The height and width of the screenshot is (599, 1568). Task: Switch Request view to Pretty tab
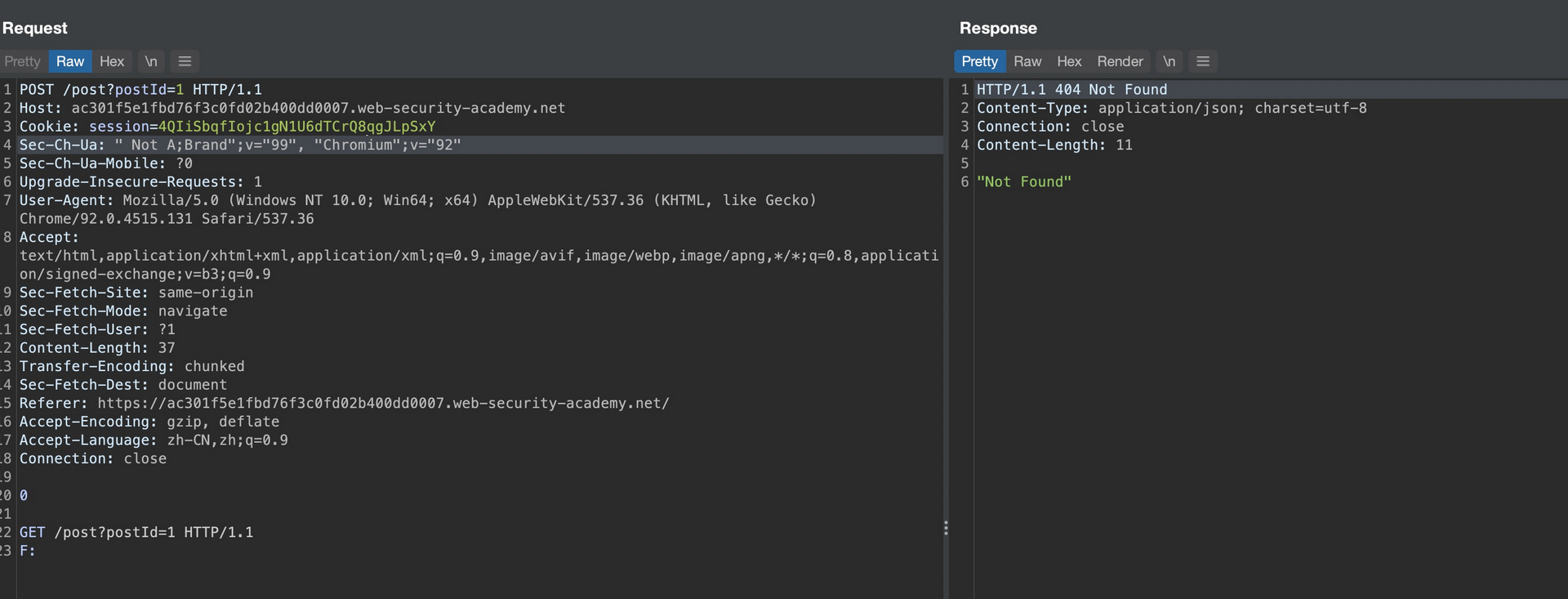pos(22,61)
